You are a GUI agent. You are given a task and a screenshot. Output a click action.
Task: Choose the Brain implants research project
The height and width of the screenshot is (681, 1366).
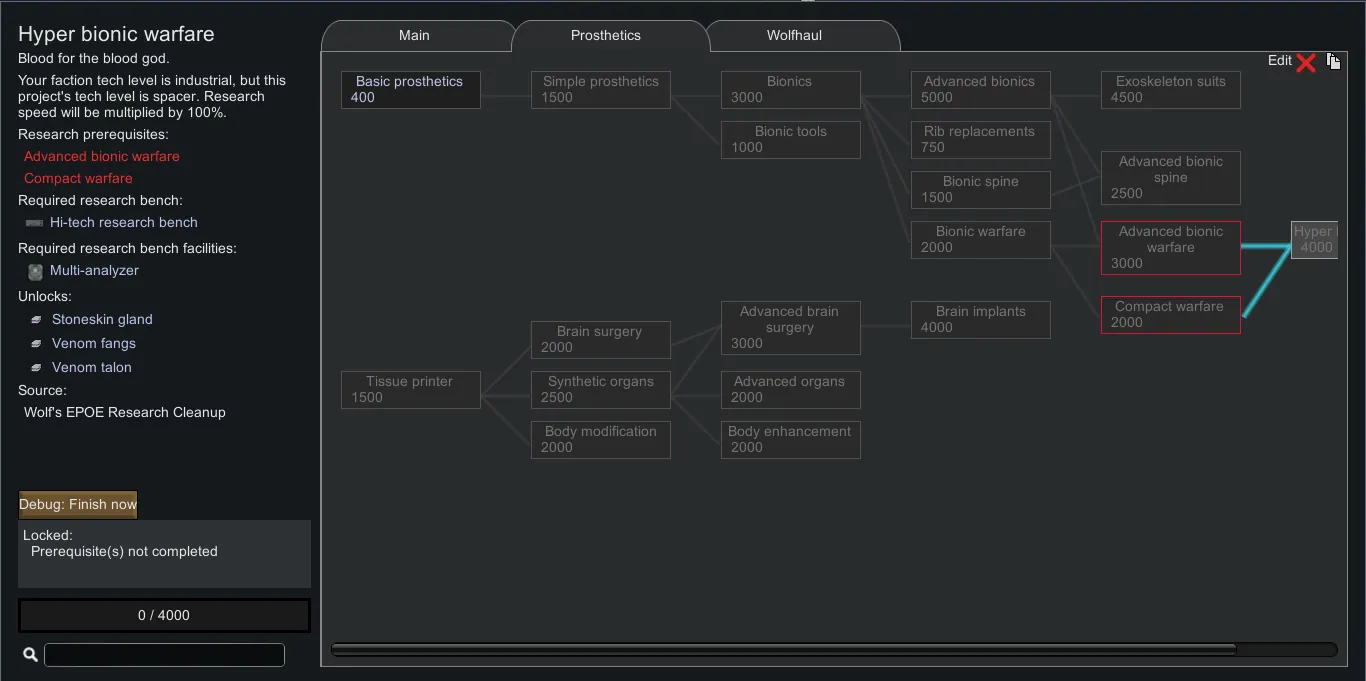(980, 320)
